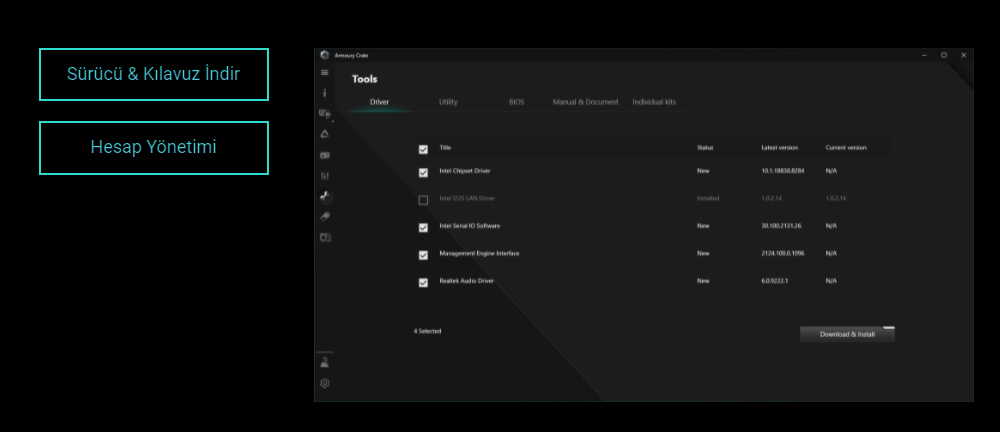Deselect the Realtek Audio Driver checkbox
Image resolution: width=1000 pixels, height=432 pixels.
click(423, 283)
